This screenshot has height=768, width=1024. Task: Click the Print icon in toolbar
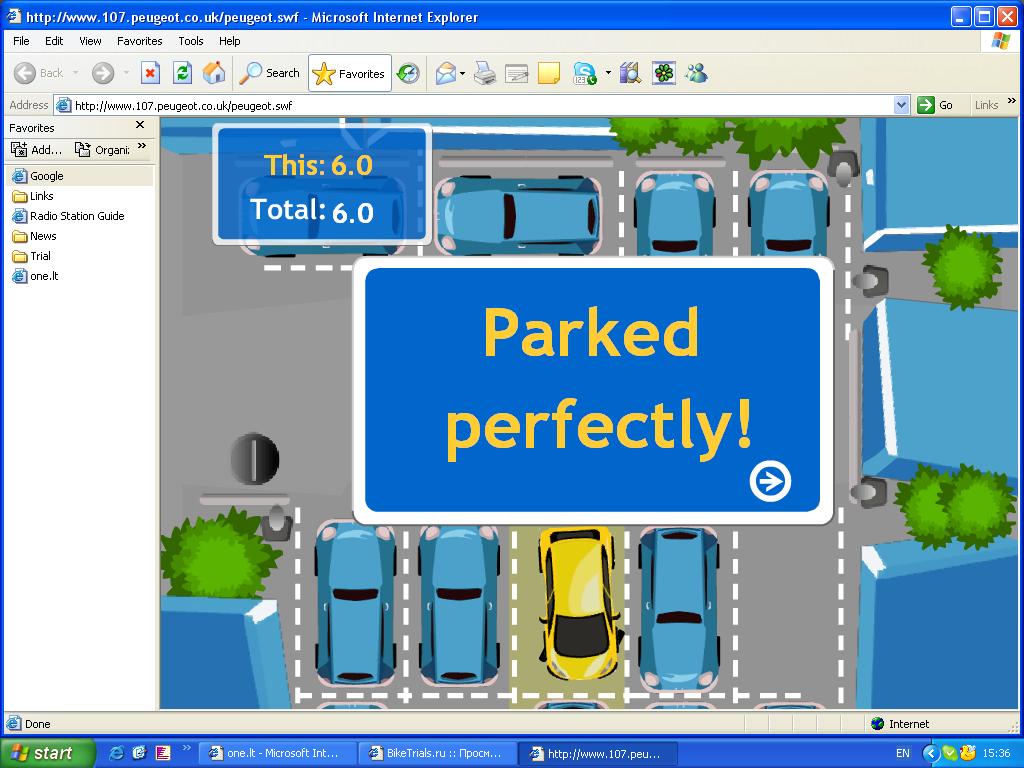click(x=485, y=73)
